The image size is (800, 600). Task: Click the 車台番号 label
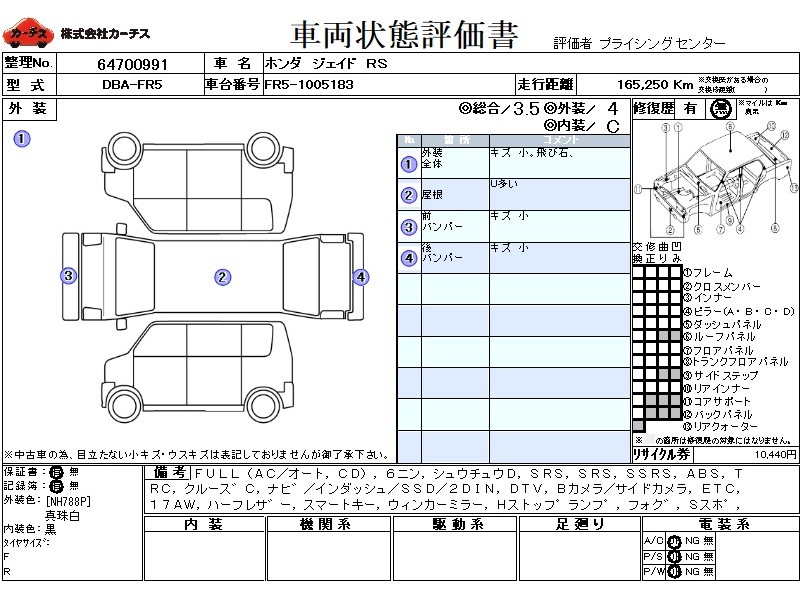[x=233, y=84]
